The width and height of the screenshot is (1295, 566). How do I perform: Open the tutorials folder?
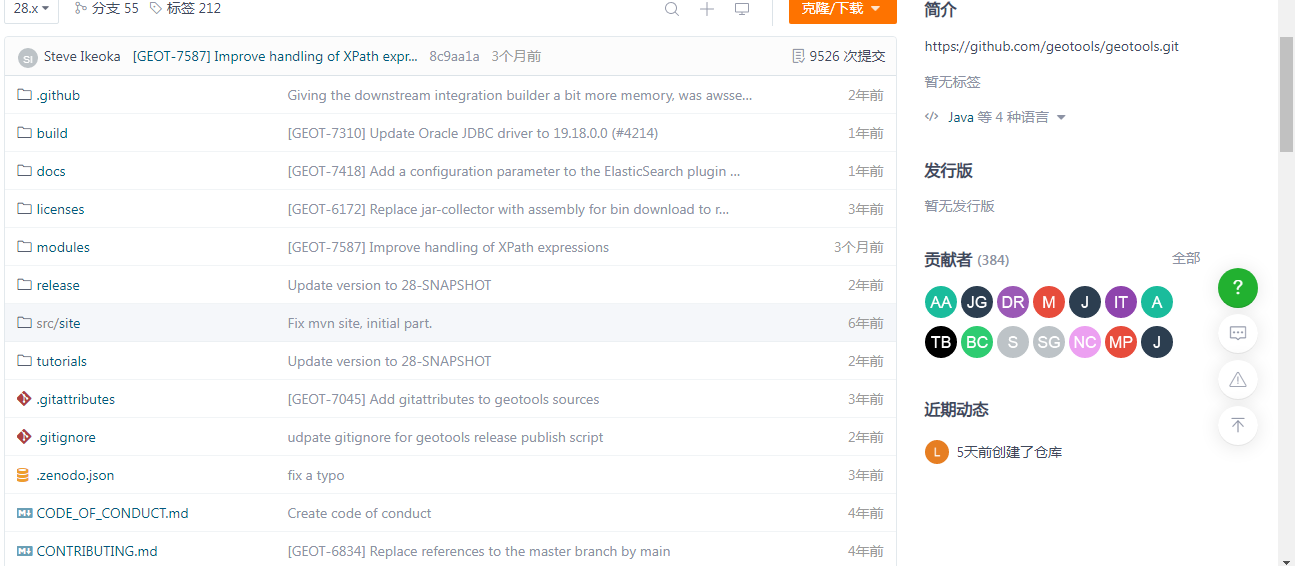click(62, 361)
